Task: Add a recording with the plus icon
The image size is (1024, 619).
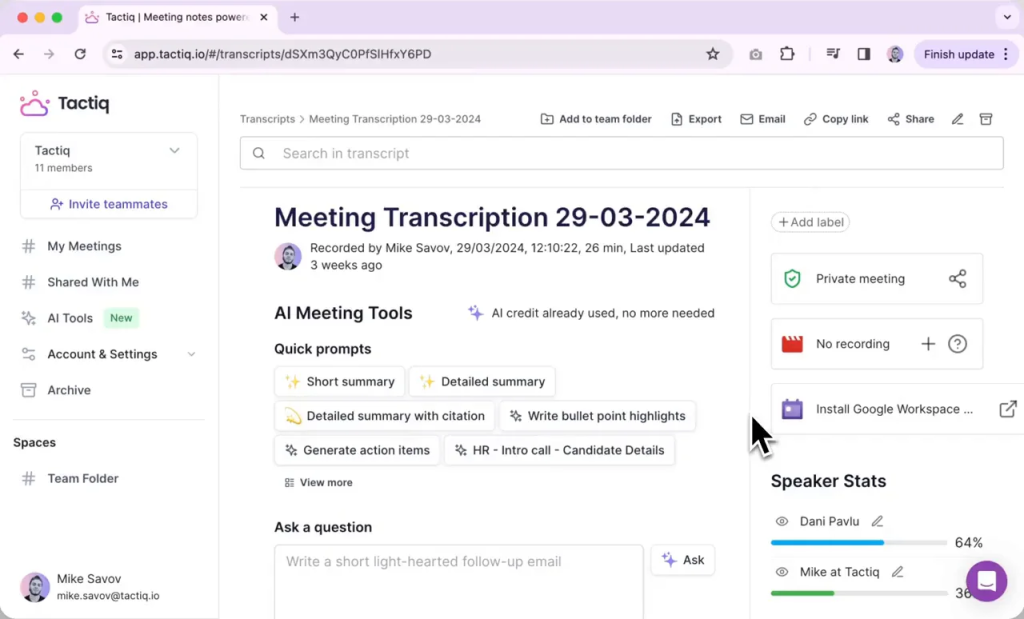Action: [x=928, y=344]
